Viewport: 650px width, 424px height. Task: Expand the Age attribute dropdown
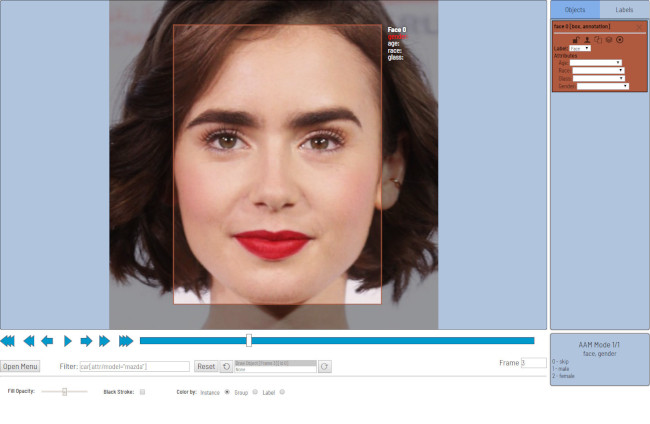click(x=596, y=63)
